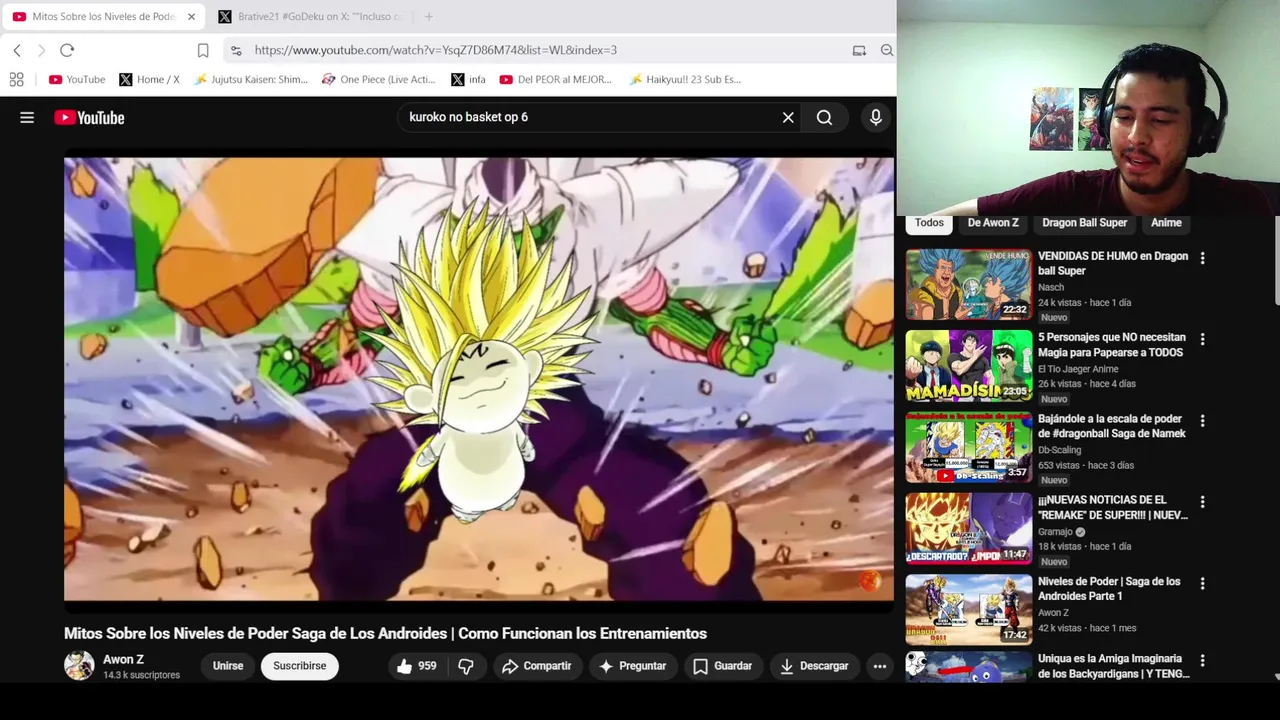
Task: Open VENDIDAS DE HUMO video thumbnail
Action: click(969, 285)
